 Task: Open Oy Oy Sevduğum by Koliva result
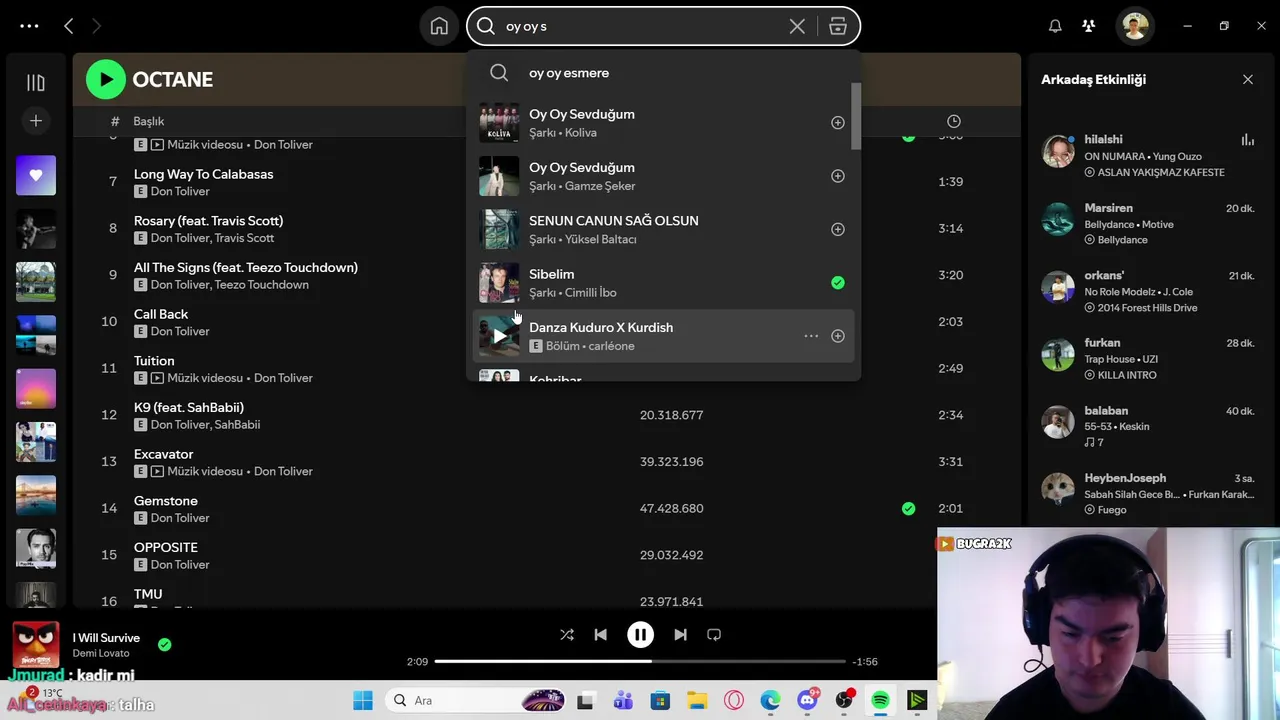click(663, 123)
